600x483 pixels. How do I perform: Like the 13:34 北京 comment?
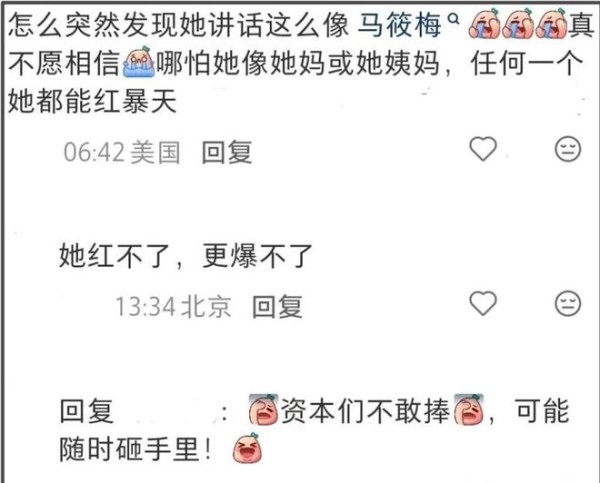(483, 304)
